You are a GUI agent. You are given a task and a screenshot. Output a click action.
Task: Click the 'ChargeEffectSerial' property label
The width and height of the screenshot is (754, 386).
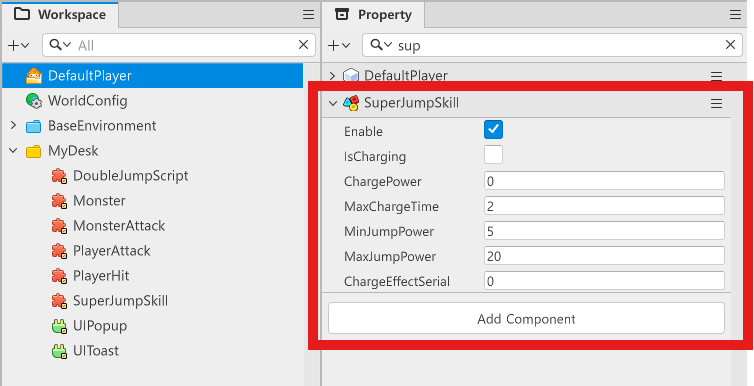click(397, 282)
